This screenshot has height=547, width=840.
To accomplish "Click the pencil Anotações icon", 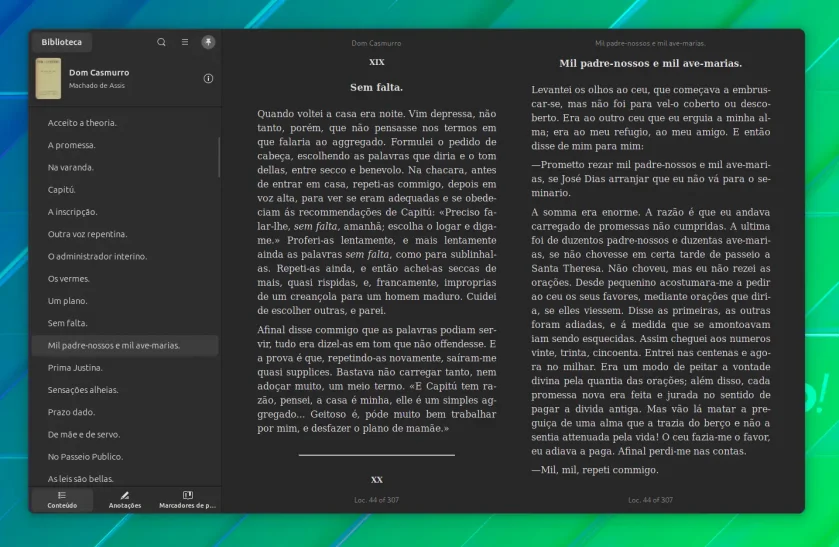I will click(x=125, y=496).
